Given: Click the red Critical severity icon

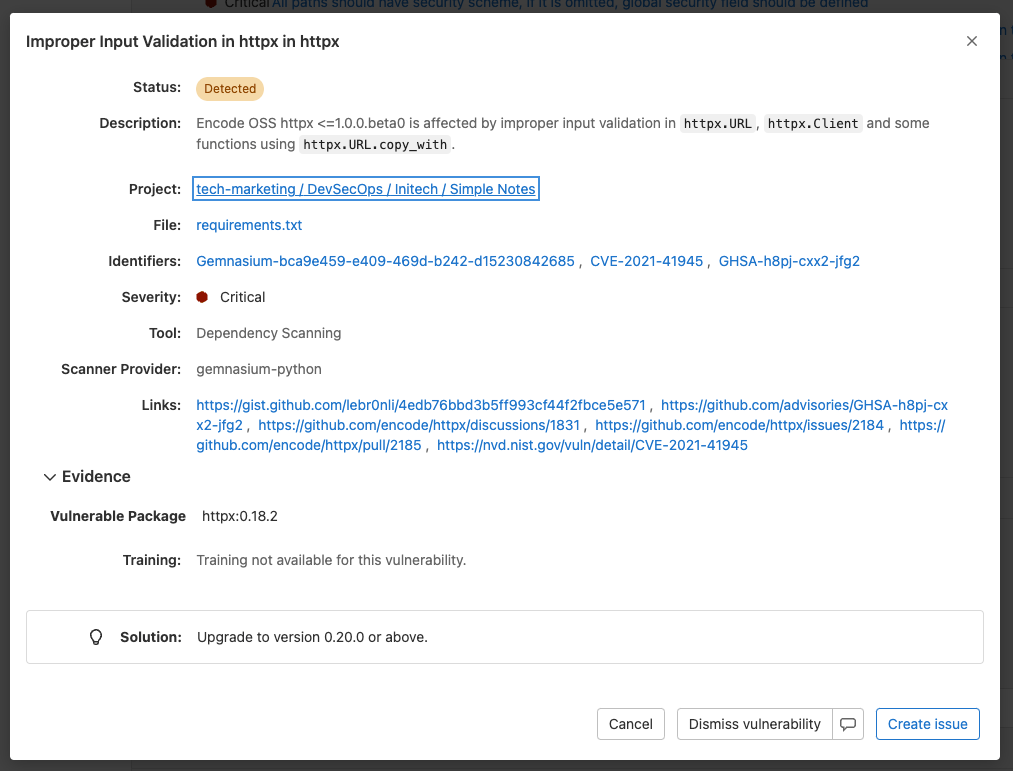Looking at the screenshot, I should click(203, 296).
